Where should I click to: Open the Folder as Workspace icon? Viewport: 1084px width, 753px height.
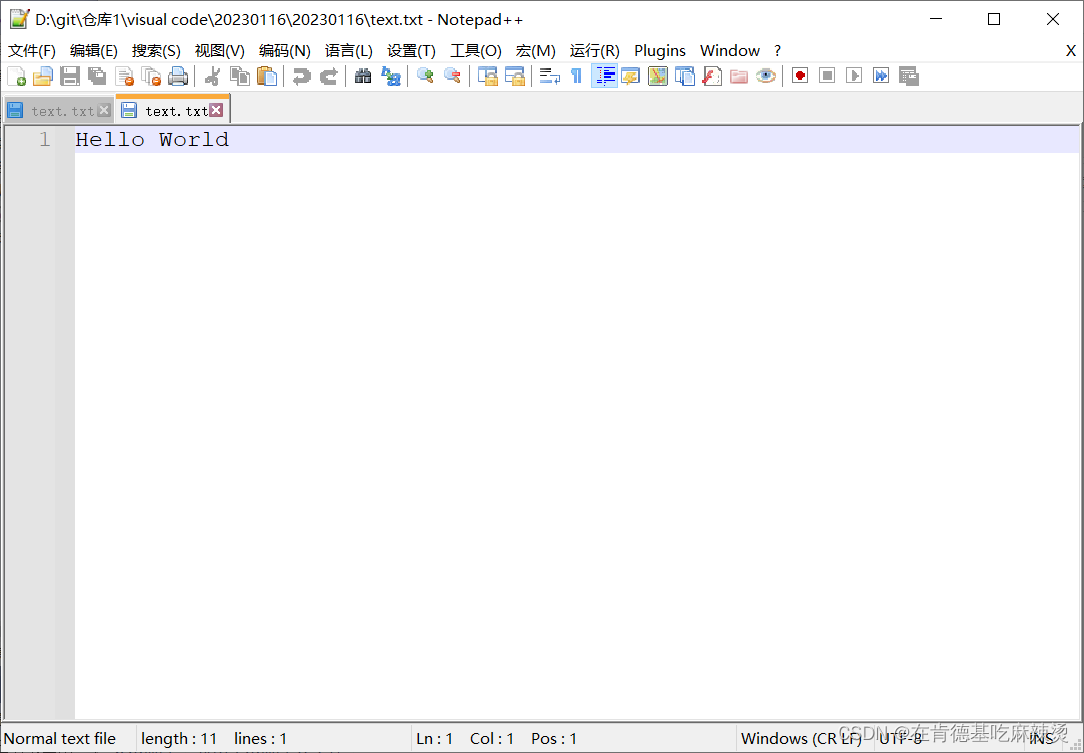click(739, 75)
